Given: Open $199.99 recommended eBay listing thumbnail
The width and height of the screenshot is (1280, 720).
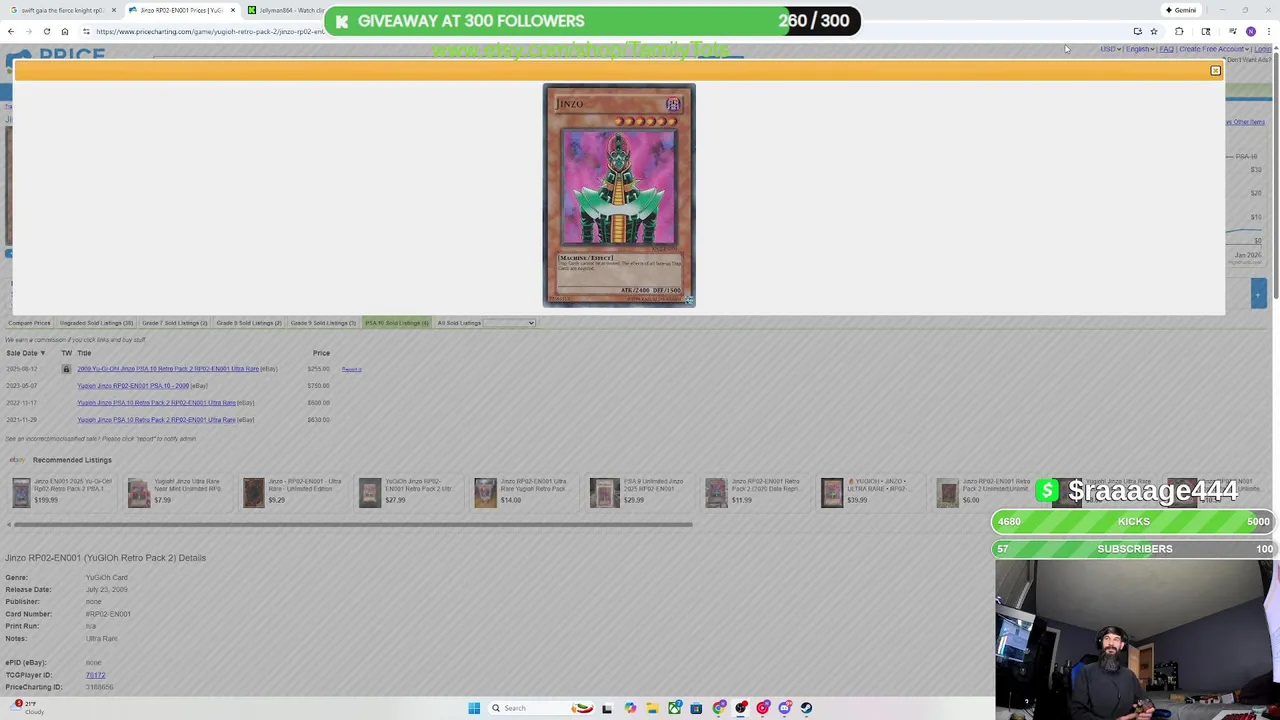Looking at the screenshot, I should 22,492.
